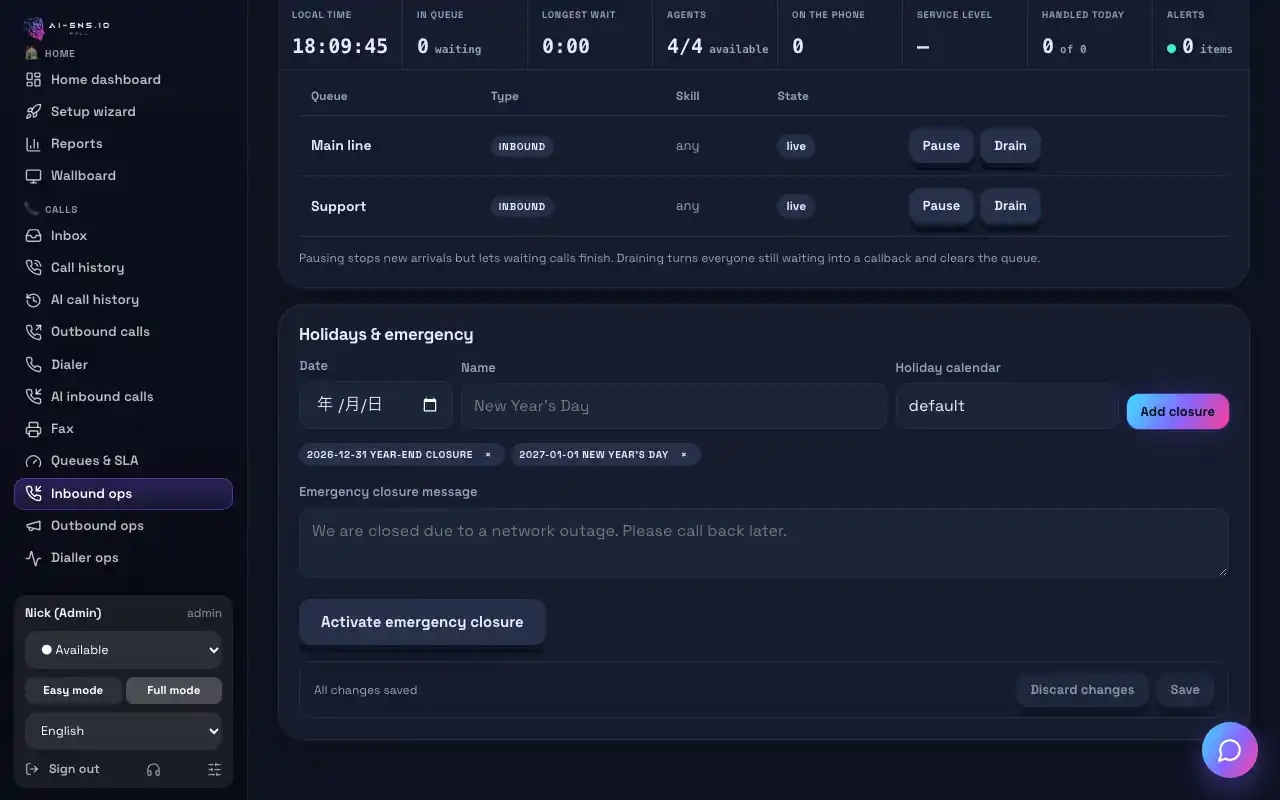Viewport: 1280px width, 800px height.
Task: Switch to Full mode
Action: coord(174,690)
